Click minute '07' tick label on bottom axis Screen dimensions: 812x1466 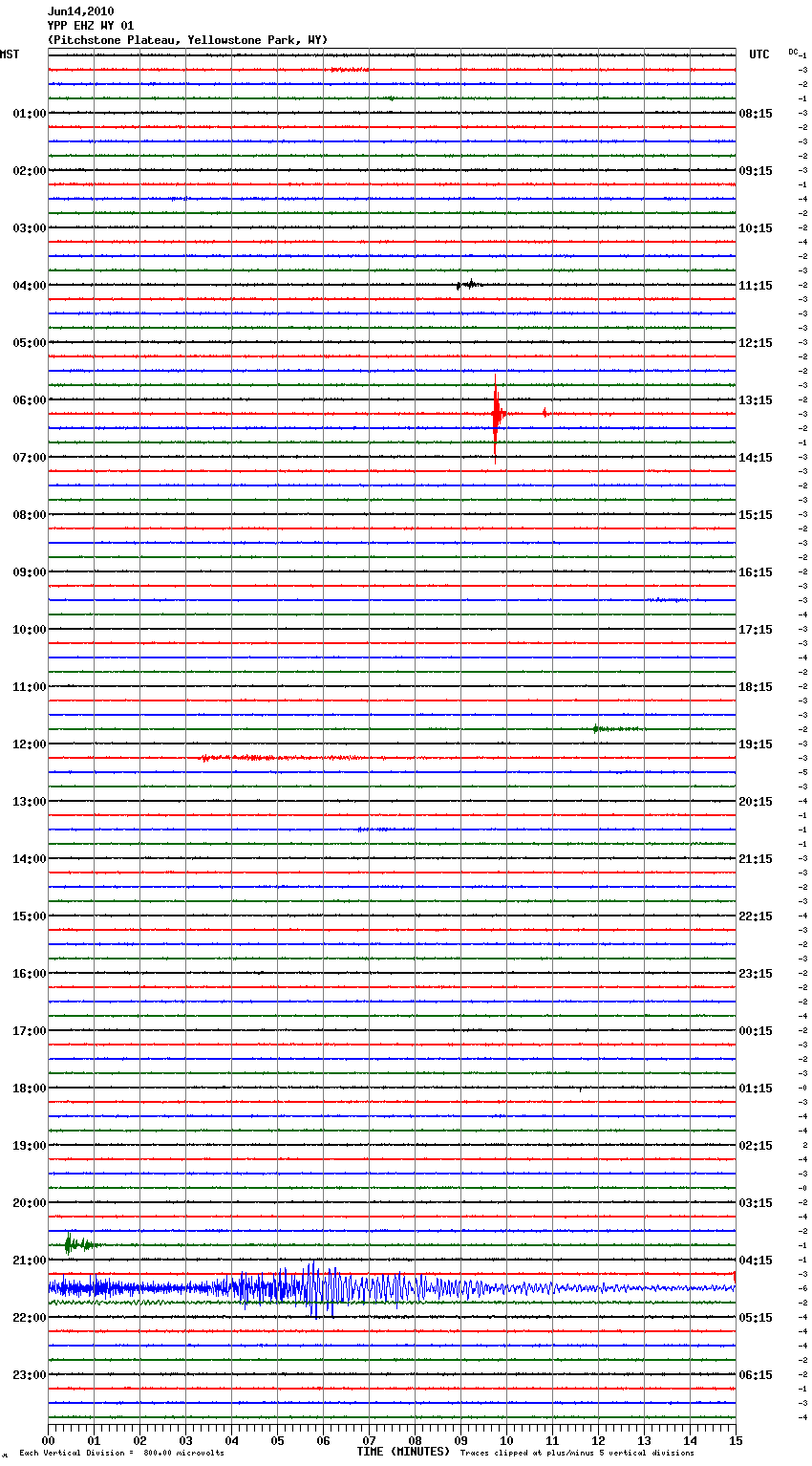pyautogui.click(x=369, y=1440)
